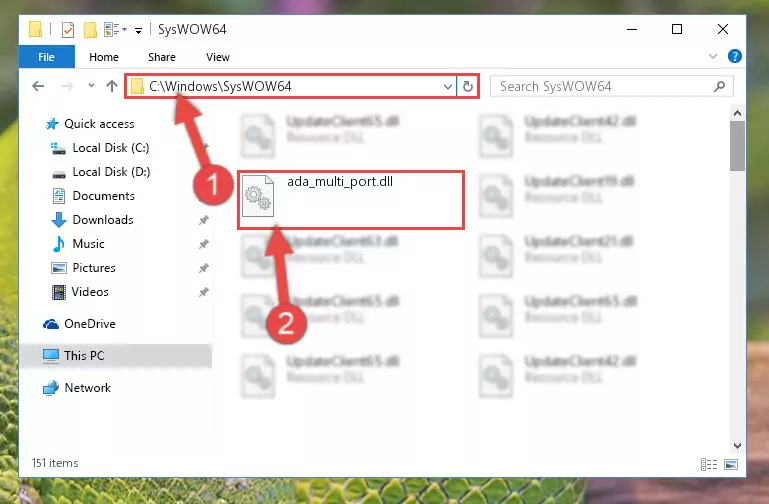Click the New folder quick access icon
Image resolution: width=769 pixels, height=504 pixels.
pyautogui.click(x=90, y=30)
